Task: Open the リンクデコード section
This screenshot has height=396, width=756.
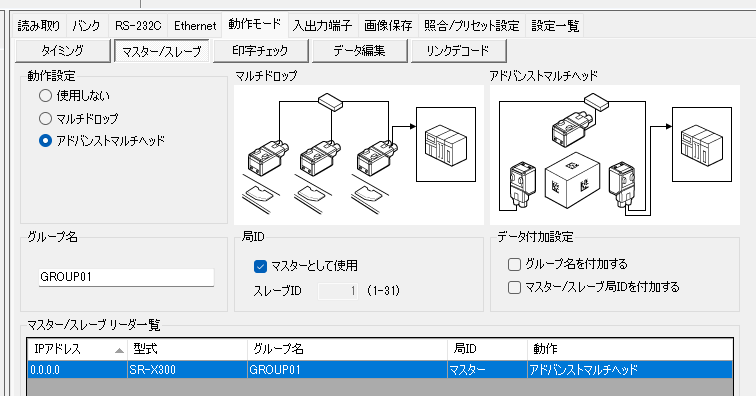Action: 459,51
